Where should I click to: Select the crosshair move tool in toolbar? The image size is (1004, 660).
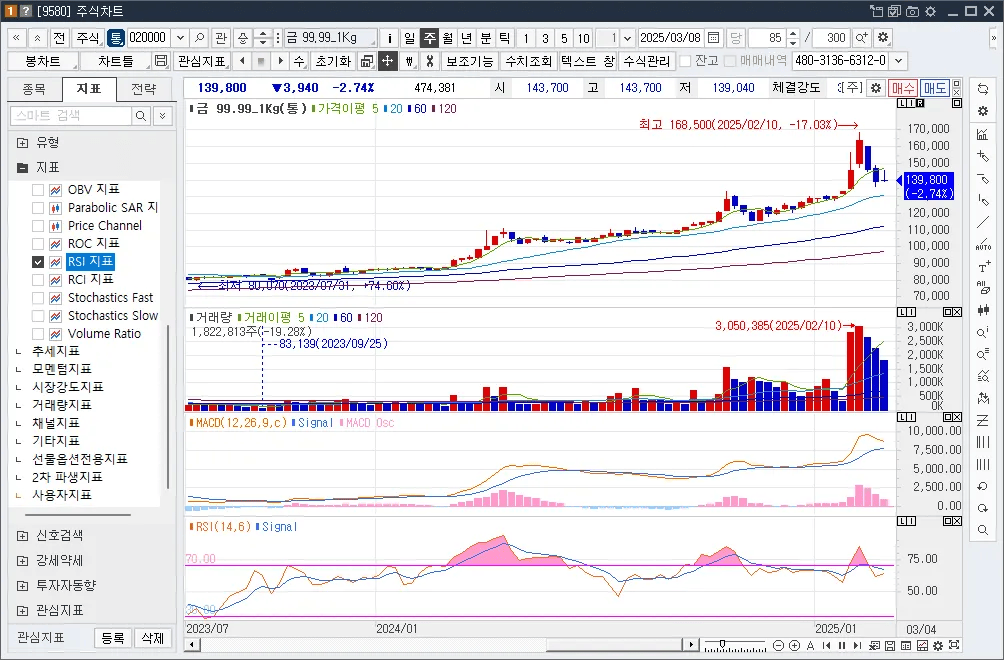[x=387, y=61]
